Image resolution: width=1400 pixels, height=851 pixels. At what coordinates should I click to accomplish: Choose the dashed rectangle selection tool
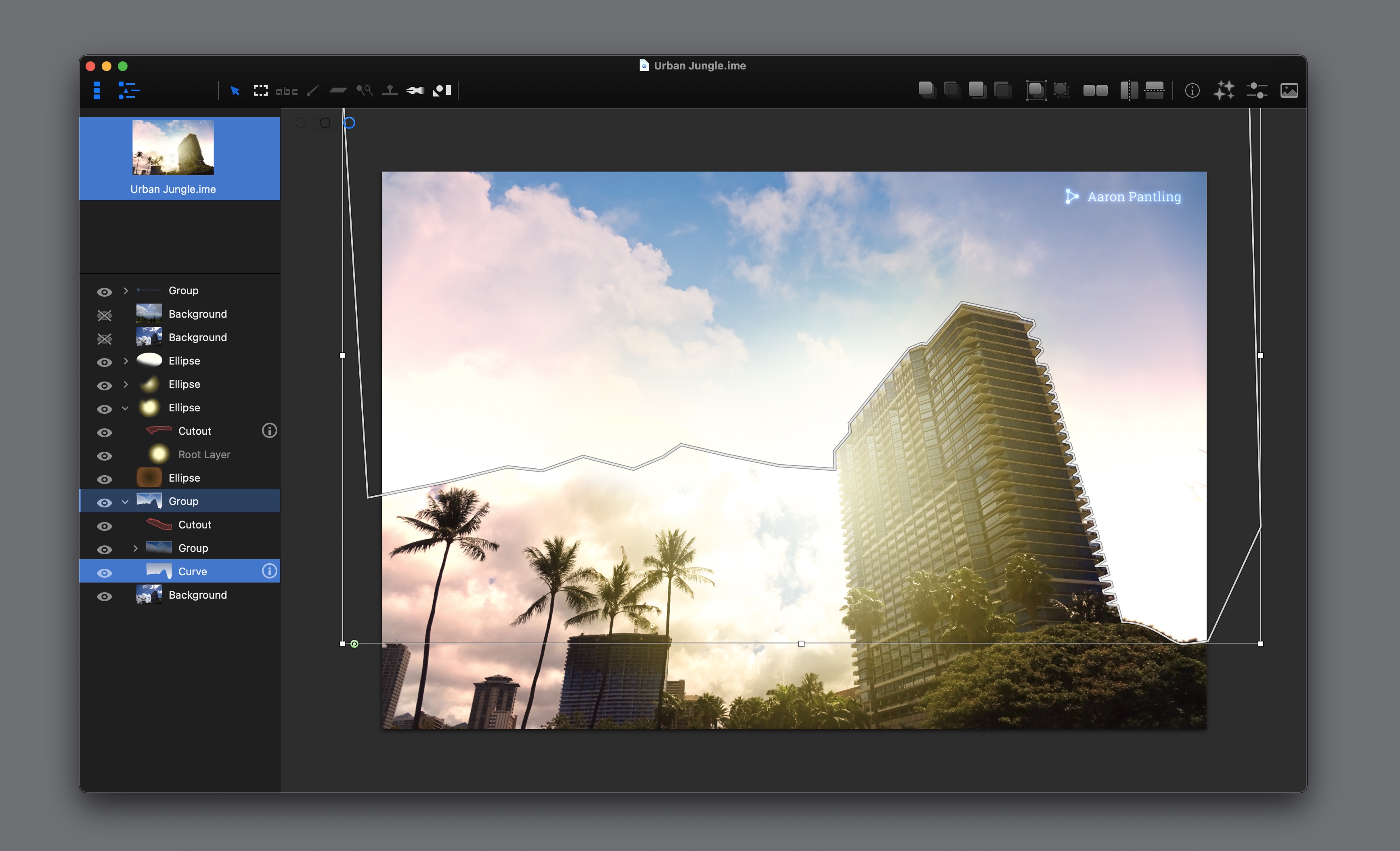point(260,90)
